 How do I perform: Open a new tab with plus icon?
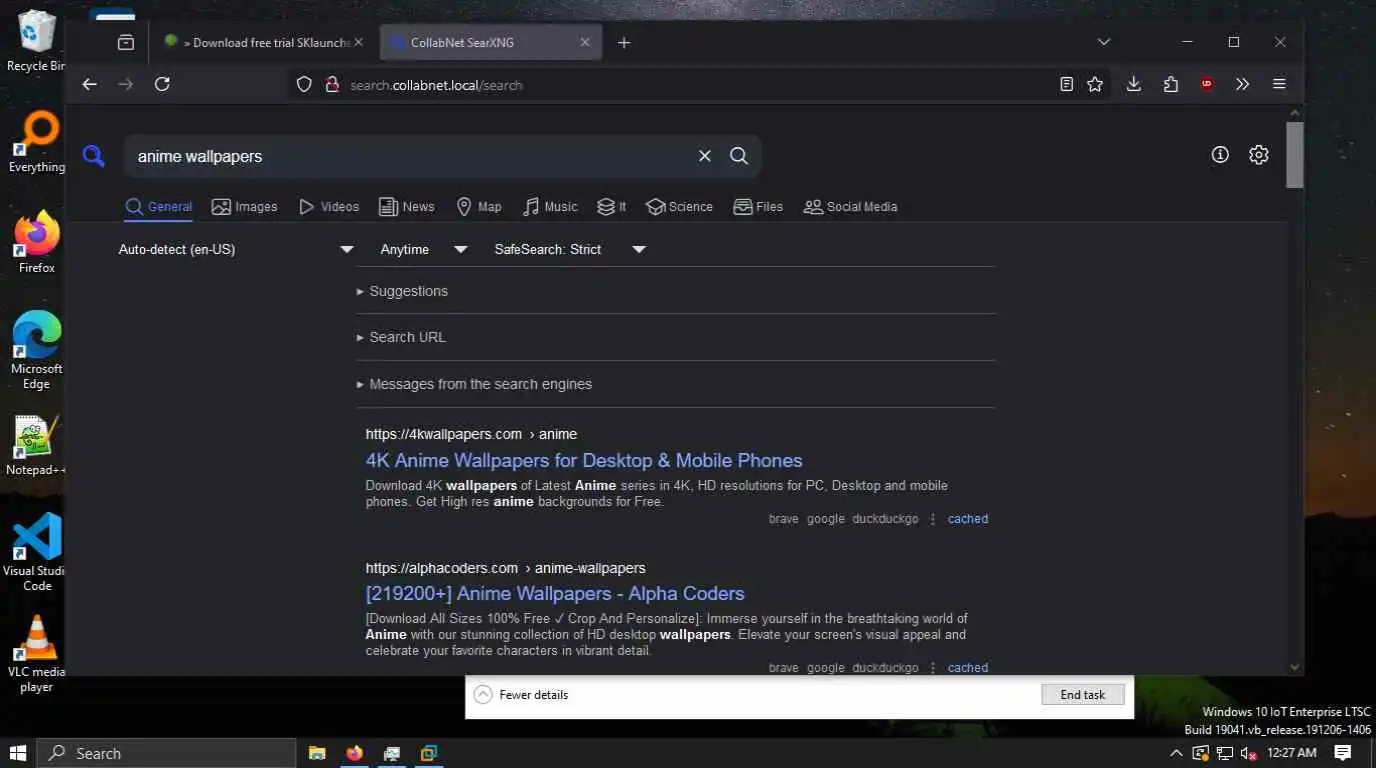624,43
